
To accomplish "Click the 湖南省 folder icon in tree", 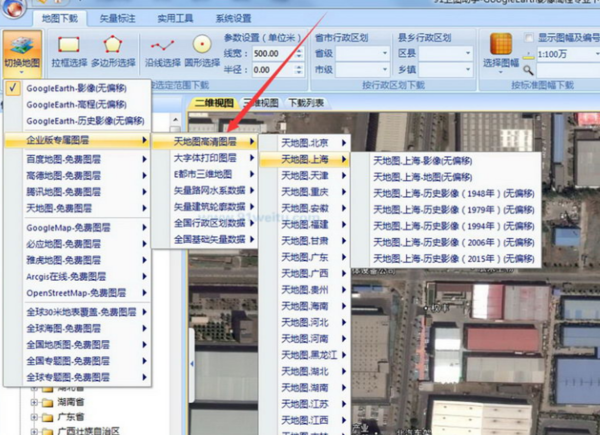I will [47, 402].
